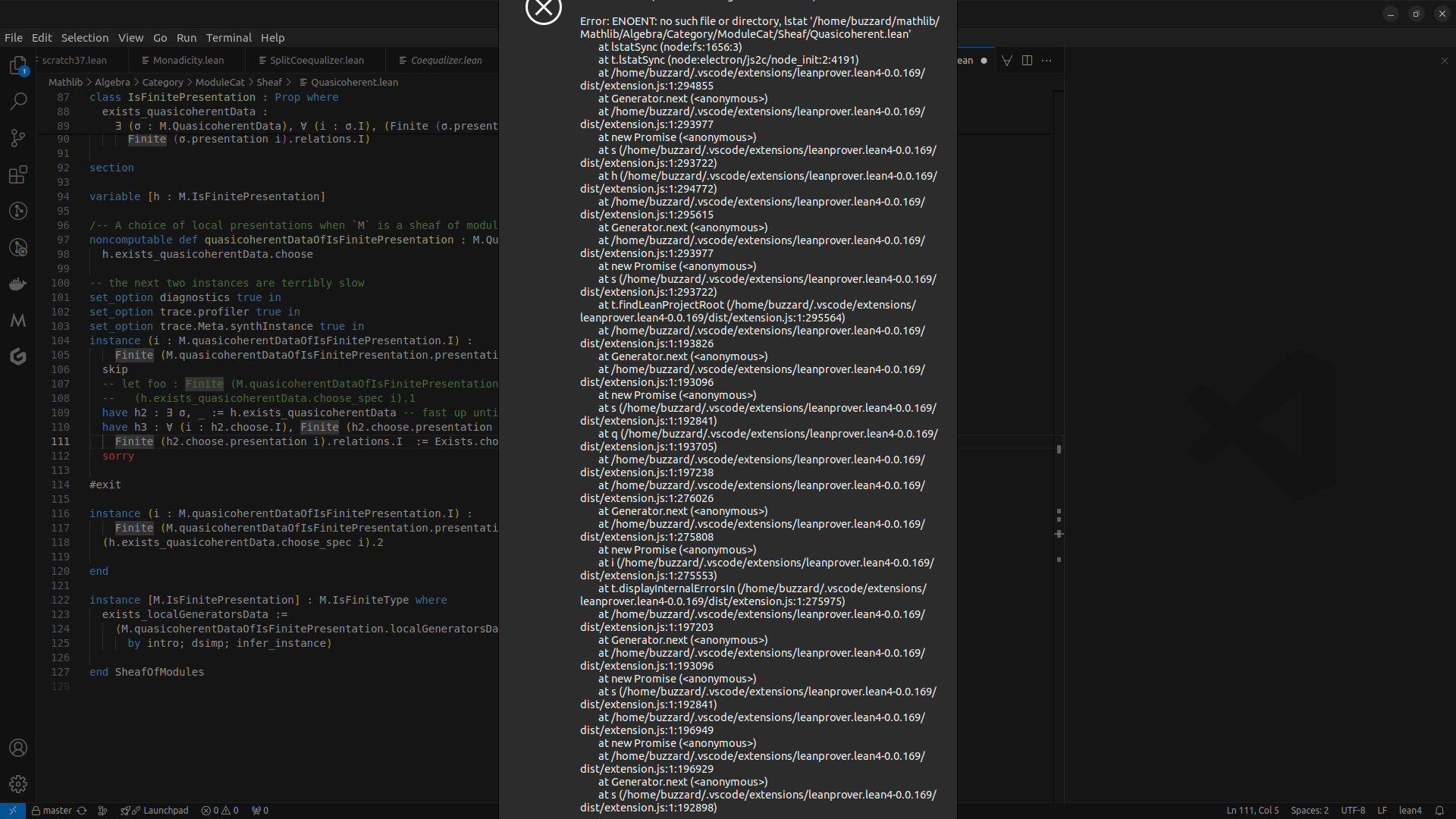Click the Spaces: 2 indentation setting
Image resolution: width=1456 pixels, height=819 pixels.
click(1310, 811)
